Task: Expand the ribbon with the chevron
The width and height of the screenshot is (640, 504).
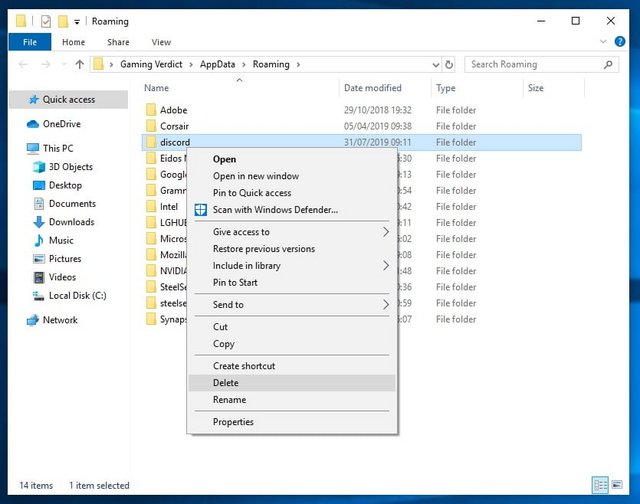Action: point(603,42)
